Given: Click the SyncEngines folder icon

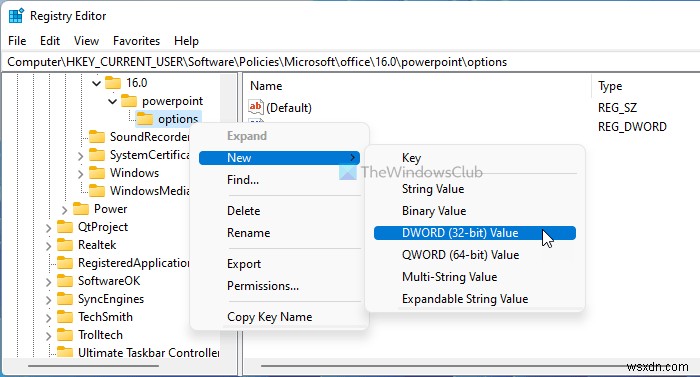Looking at the screenshot, I should [65, 299].
